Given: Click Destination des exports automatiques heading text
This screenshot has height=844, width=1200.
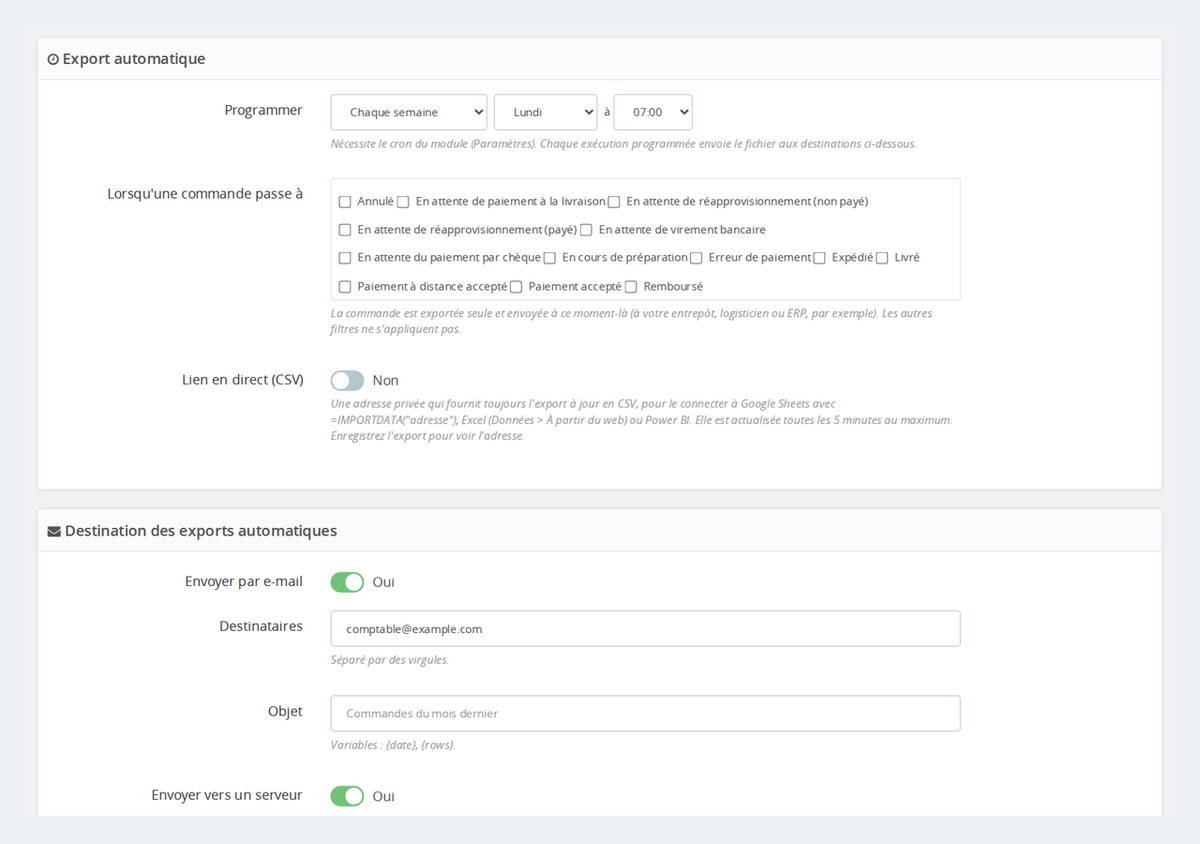Looking at the screenshot, I should (201, 531).
